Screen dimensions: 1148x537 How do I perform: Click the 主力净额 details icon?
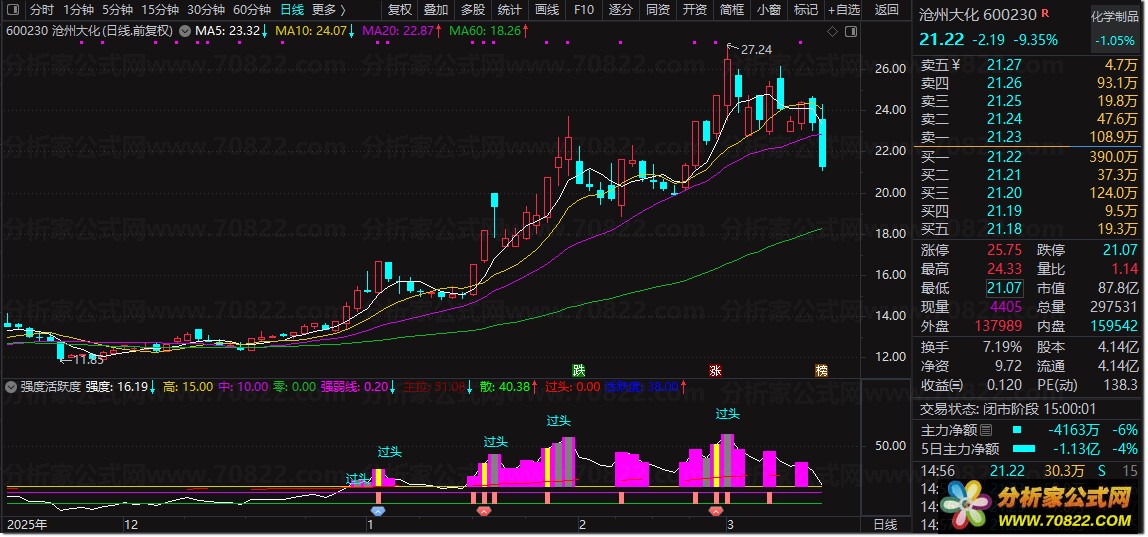coord(985,430)
